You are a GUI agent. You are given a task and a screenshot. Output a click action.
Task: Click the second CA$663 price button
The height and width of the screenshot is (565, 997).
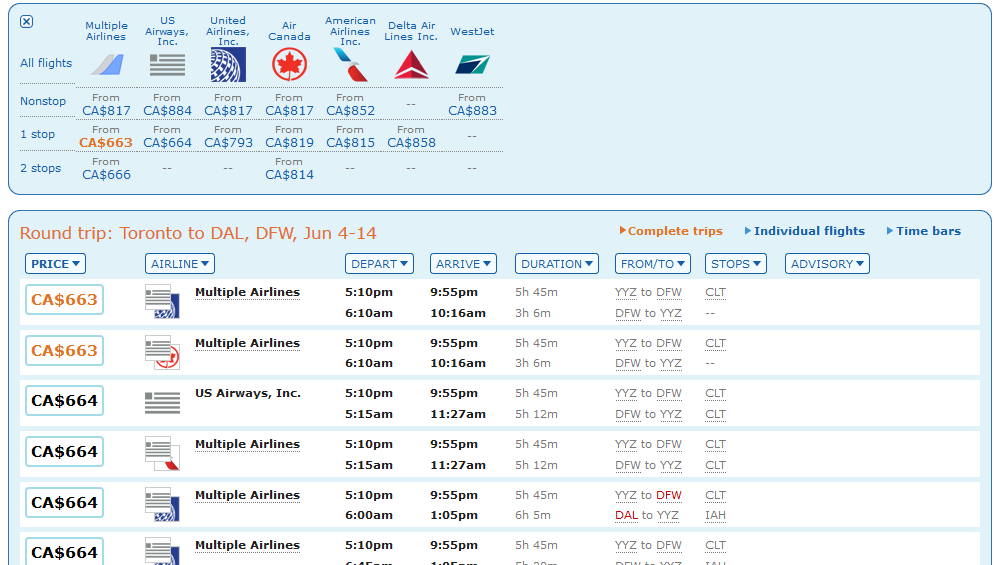64,350
